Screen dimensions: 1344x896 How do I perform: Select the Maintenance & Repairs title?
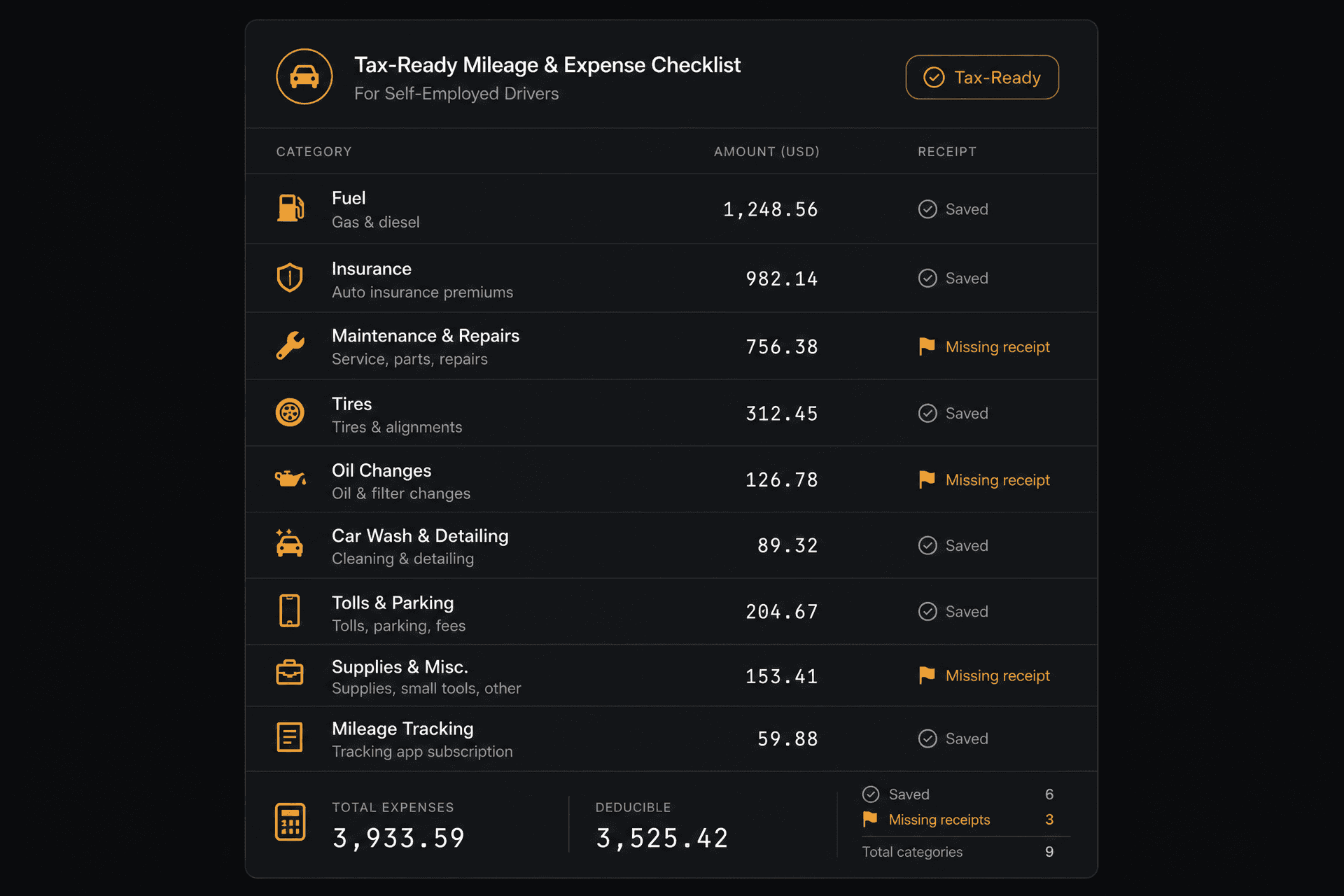click(426, 336)
